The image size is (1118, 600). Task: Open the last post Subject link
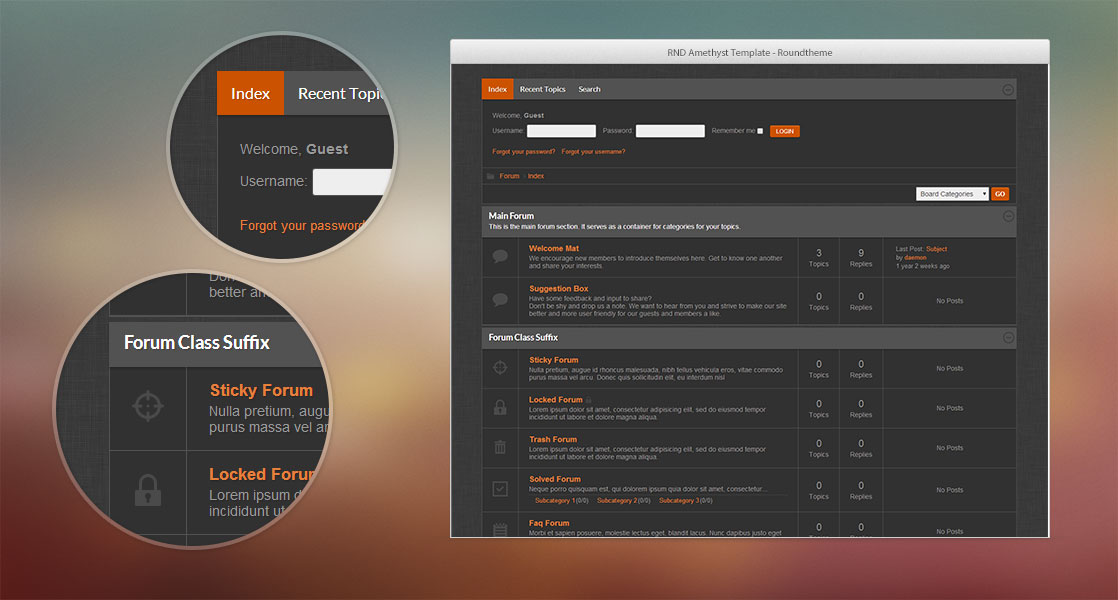(936, 249)
